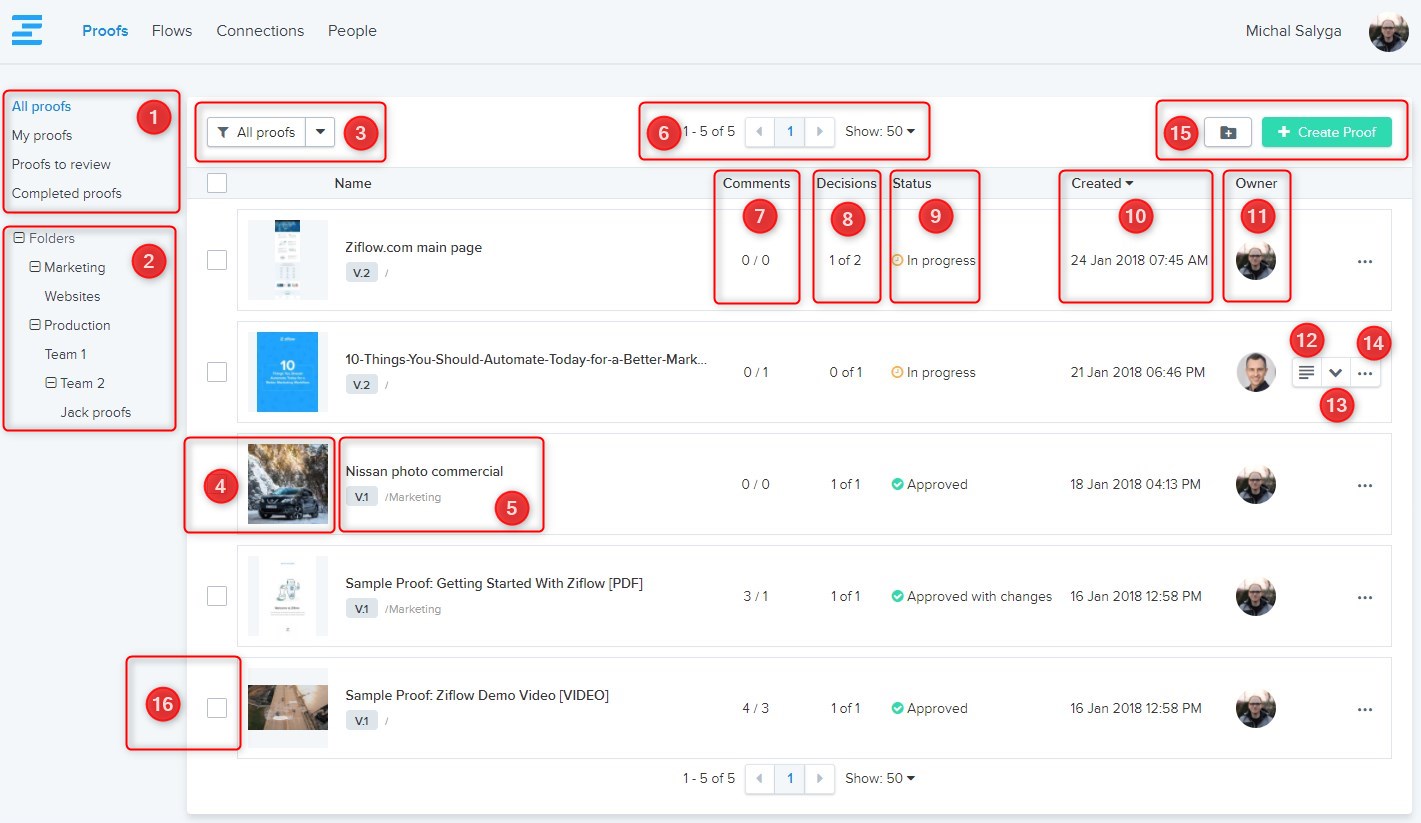Click the Create Proof button

(1326, 132)
